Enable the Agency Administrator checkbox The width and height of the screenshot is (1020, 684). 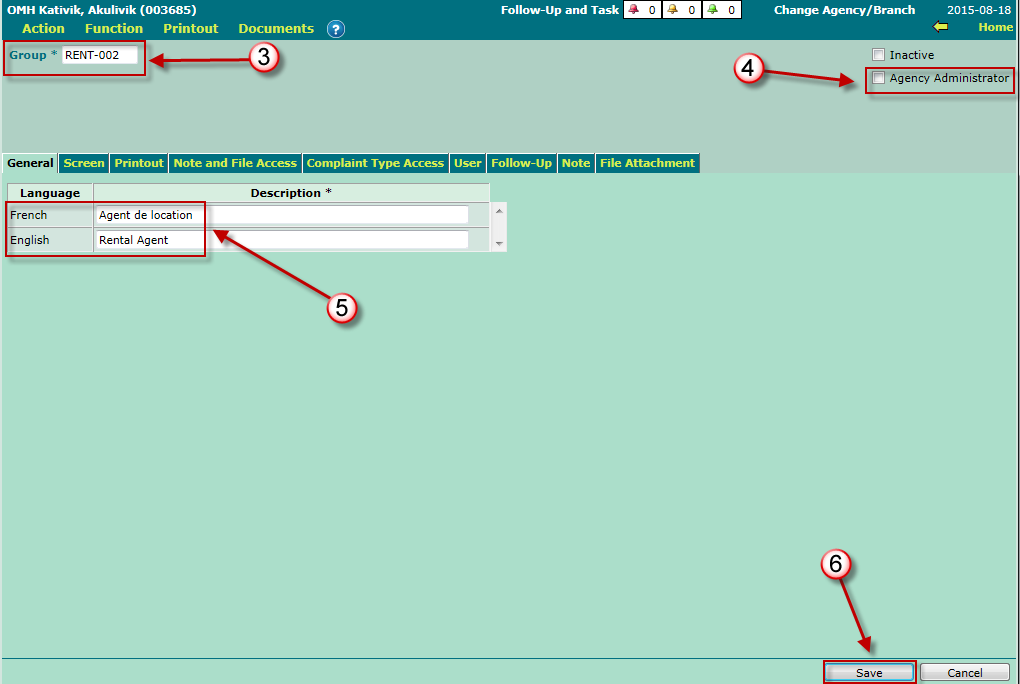[879, 78]
